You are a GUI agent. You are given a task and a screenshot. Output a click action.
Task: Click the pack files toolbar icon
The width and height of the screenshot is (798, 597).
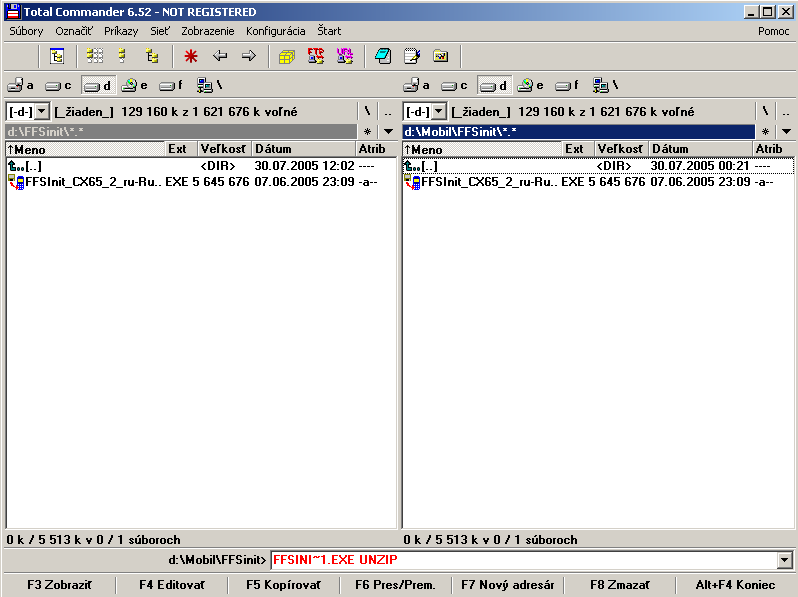coord(287,56)
